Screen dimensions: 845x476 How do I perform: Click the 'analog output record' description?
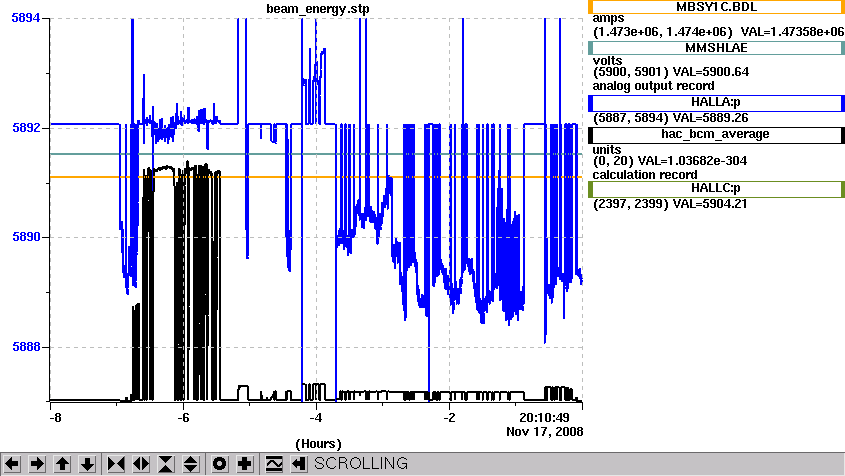coord(654,86)
